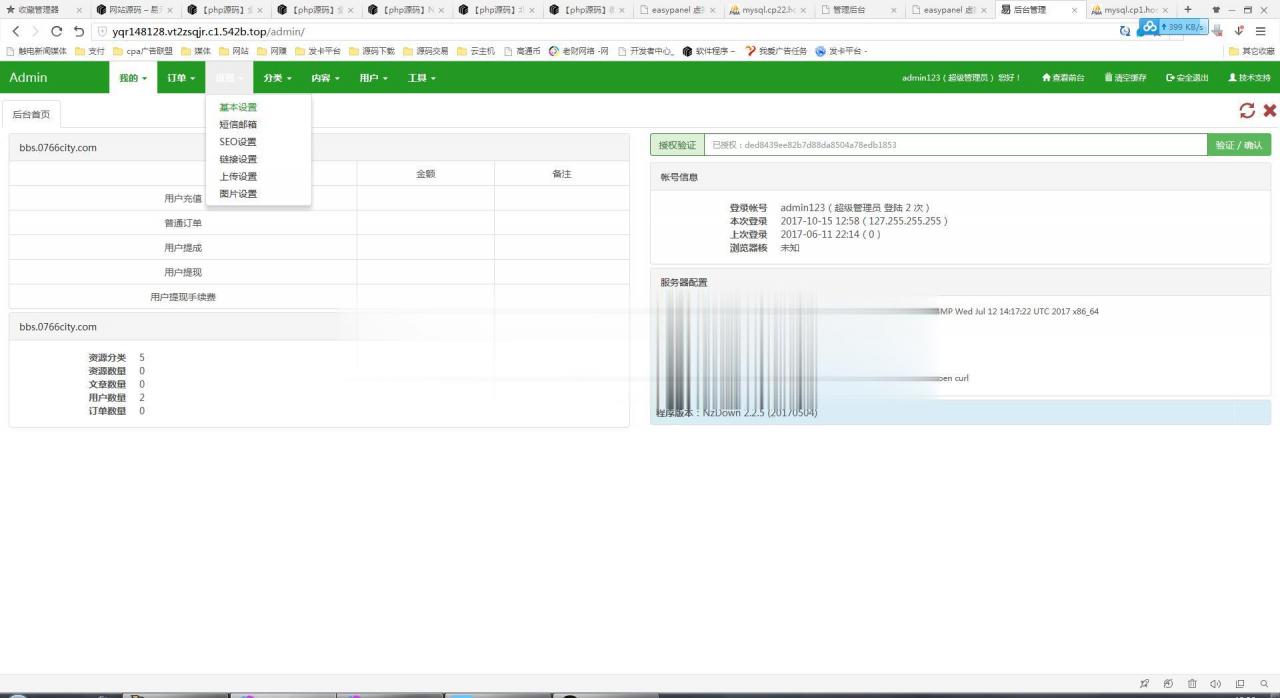Open the 软件程序 bookmark
This screenshot has height=698, width=1280.
709,51
